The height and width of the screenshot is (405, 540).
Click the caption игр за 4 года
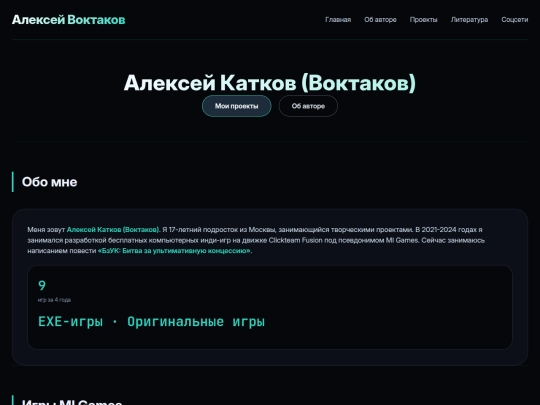[54, 300]
